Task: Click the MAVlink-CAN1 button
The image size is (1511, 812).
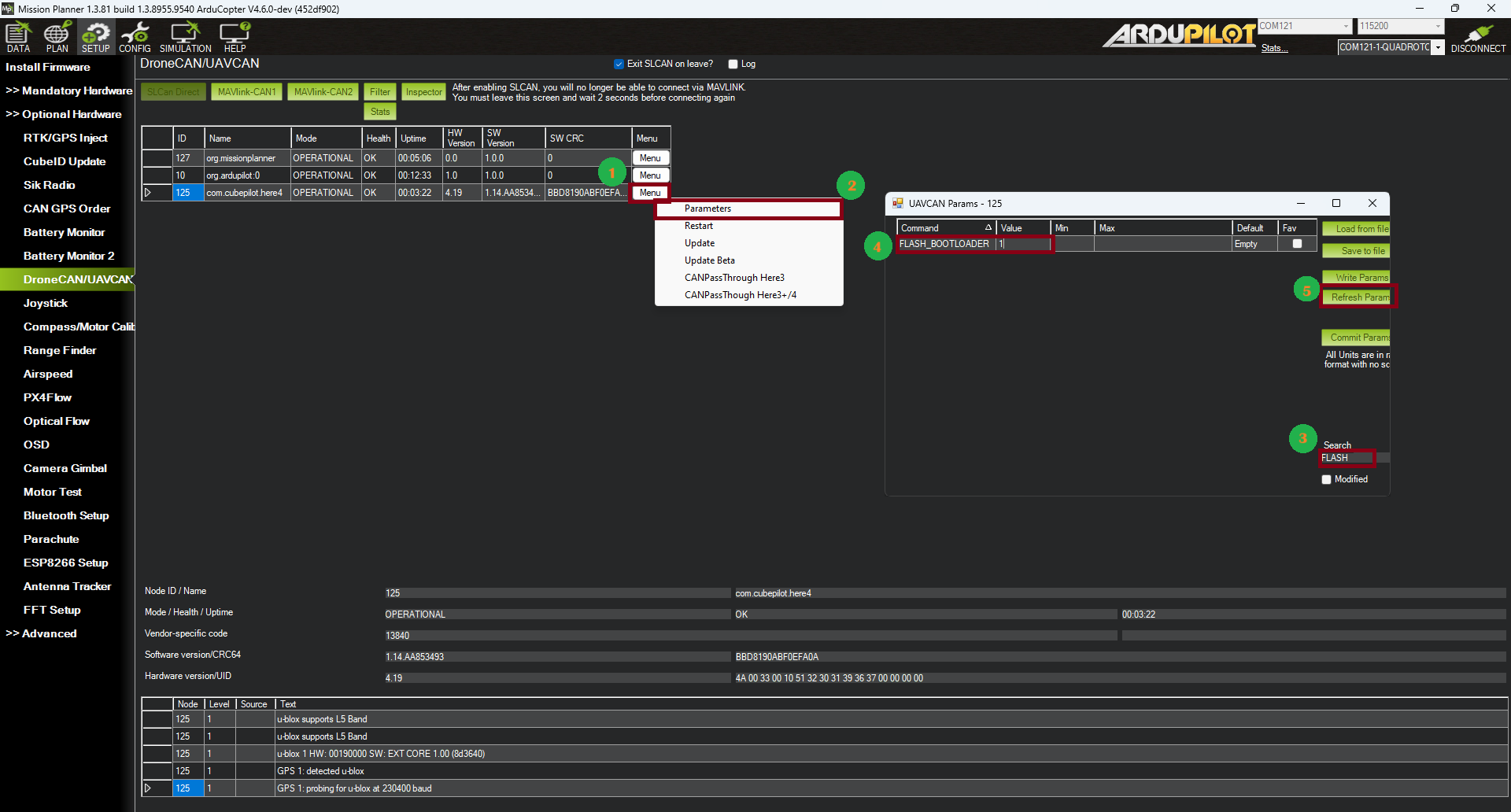Action: point(247,92)
